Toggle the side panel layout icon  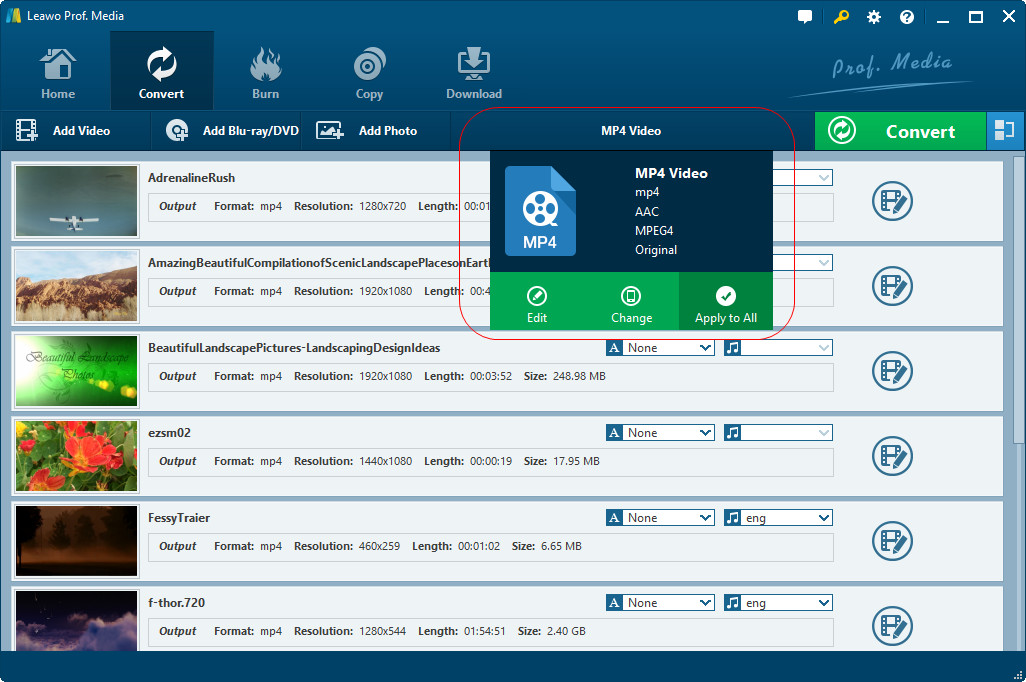[x=1005, y=131]
